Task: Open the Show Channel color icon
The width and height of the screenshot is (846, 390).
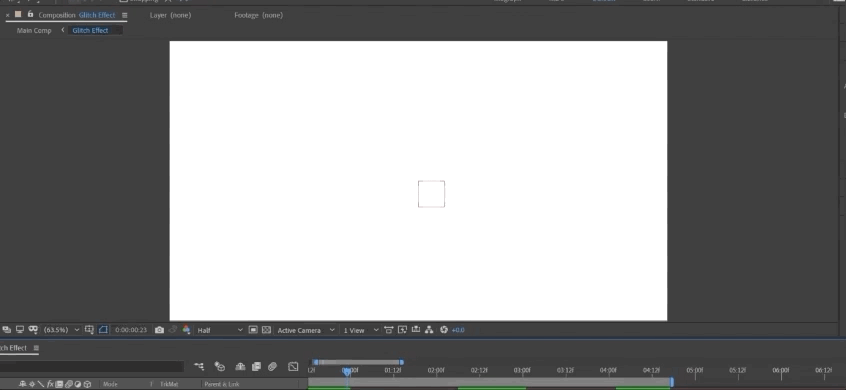Action: pos(186,330)
